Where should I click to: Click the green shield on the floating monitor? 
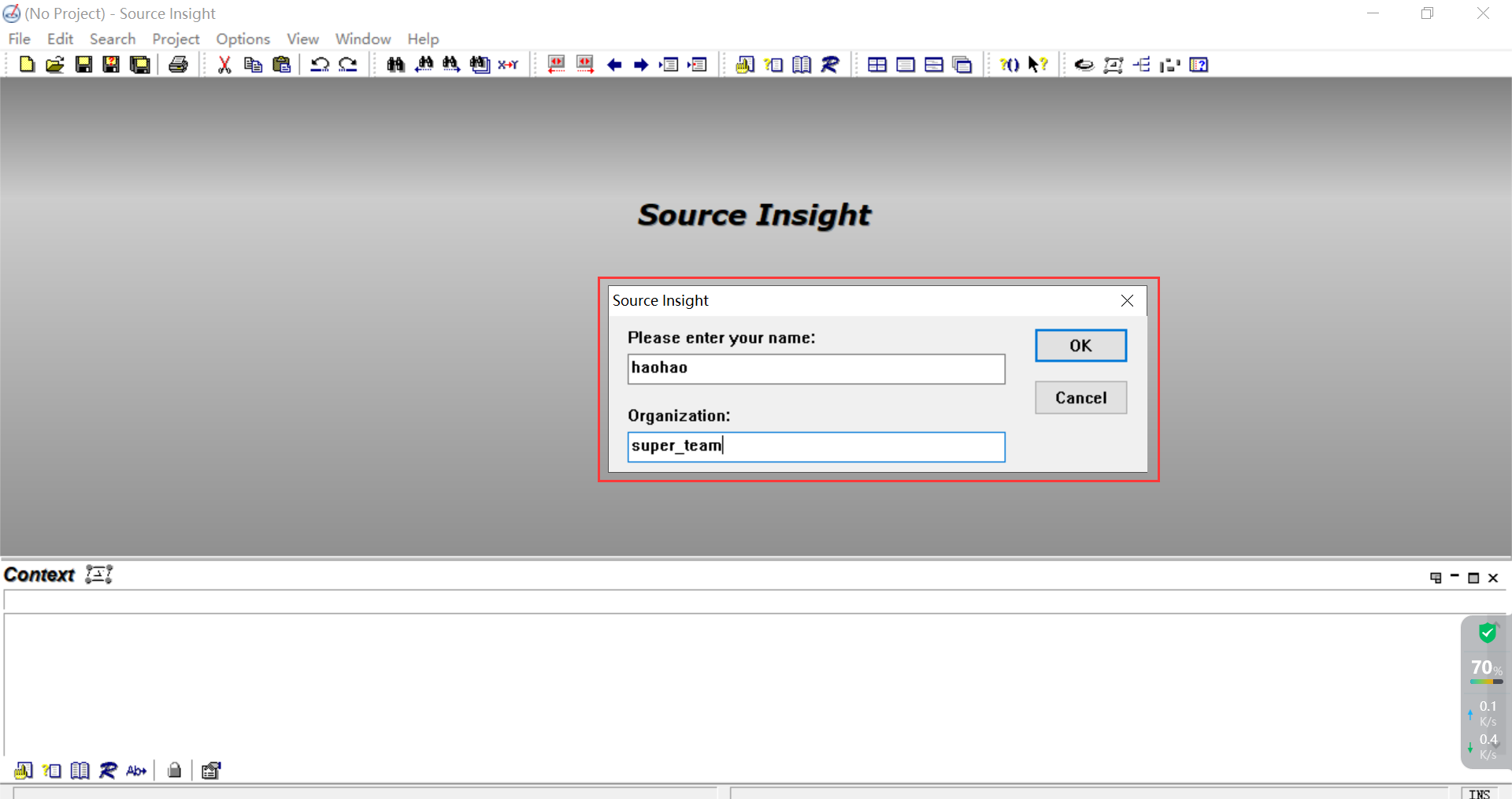pos(1487,633)
